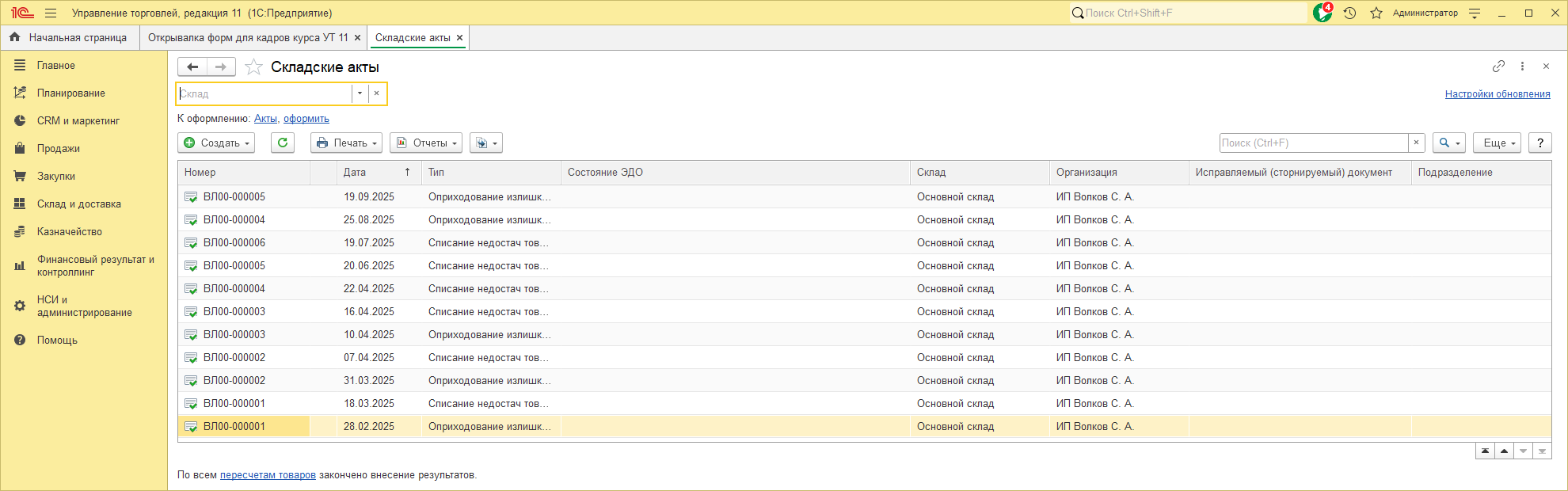Move up one row in list
The width and height of the screenshot is (1568, 491).
tap(1505, 451)
